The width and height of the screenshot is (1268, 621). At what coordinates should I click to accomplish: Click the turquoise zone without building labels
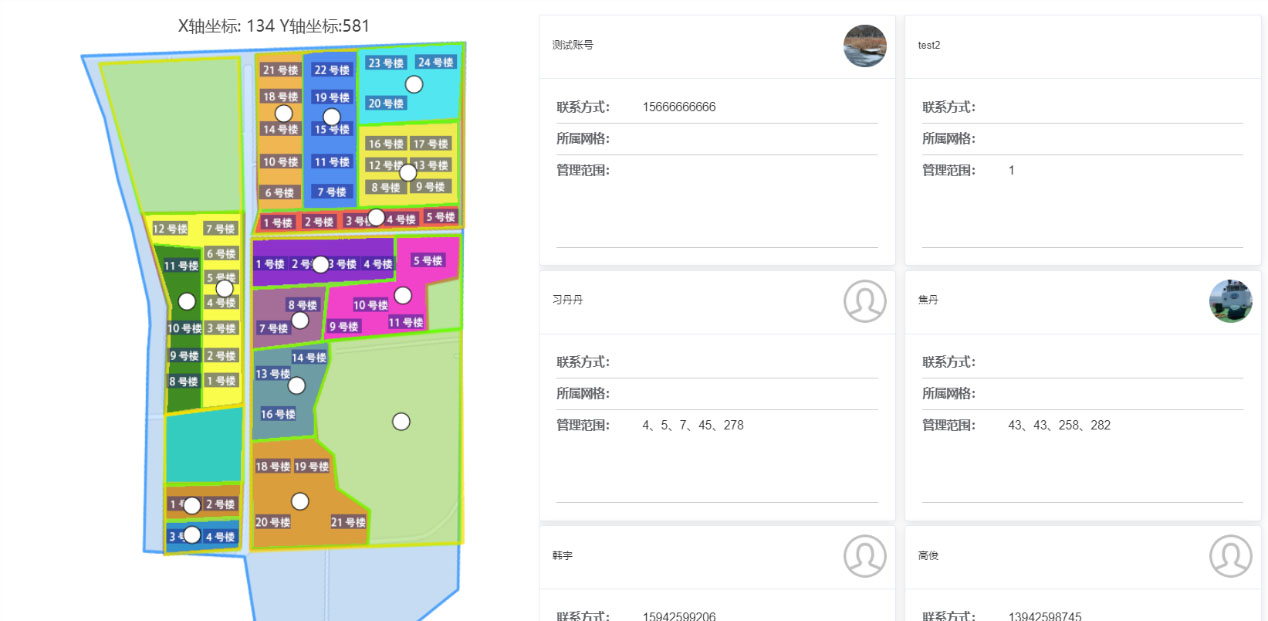(203, 445)
